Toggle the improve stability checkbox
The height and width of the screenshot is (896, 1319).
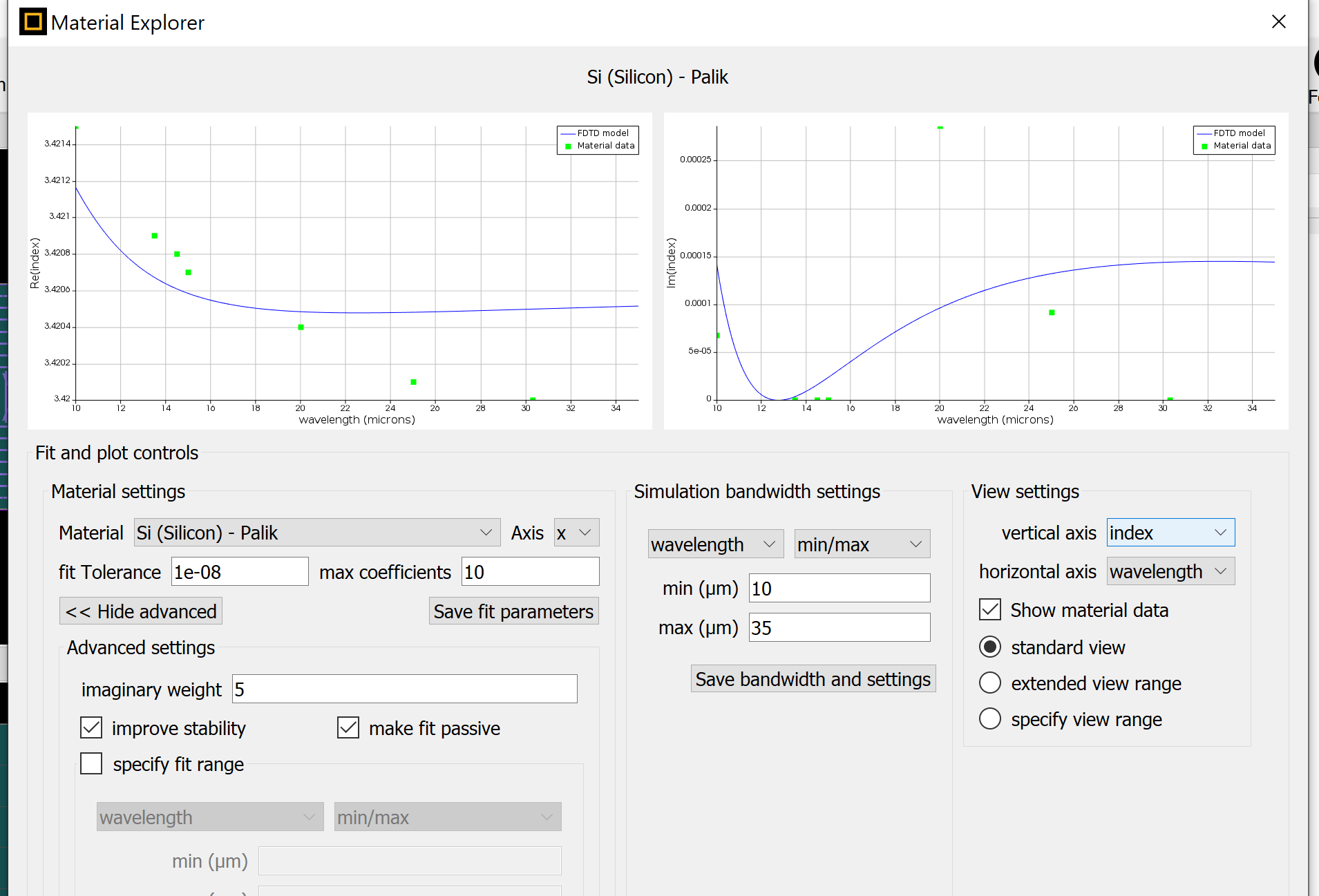[x=91, y=727]
